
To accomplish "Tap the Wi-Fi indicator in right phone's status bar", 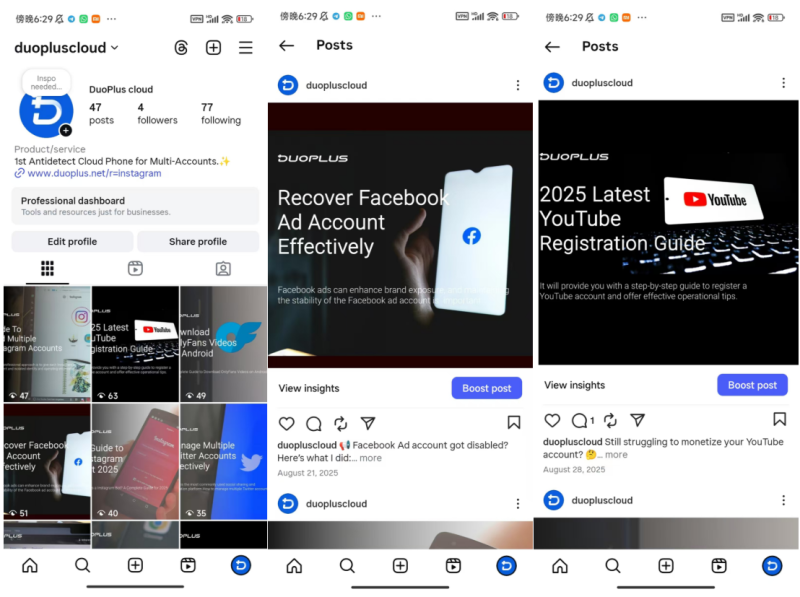I will click(759, 18).
